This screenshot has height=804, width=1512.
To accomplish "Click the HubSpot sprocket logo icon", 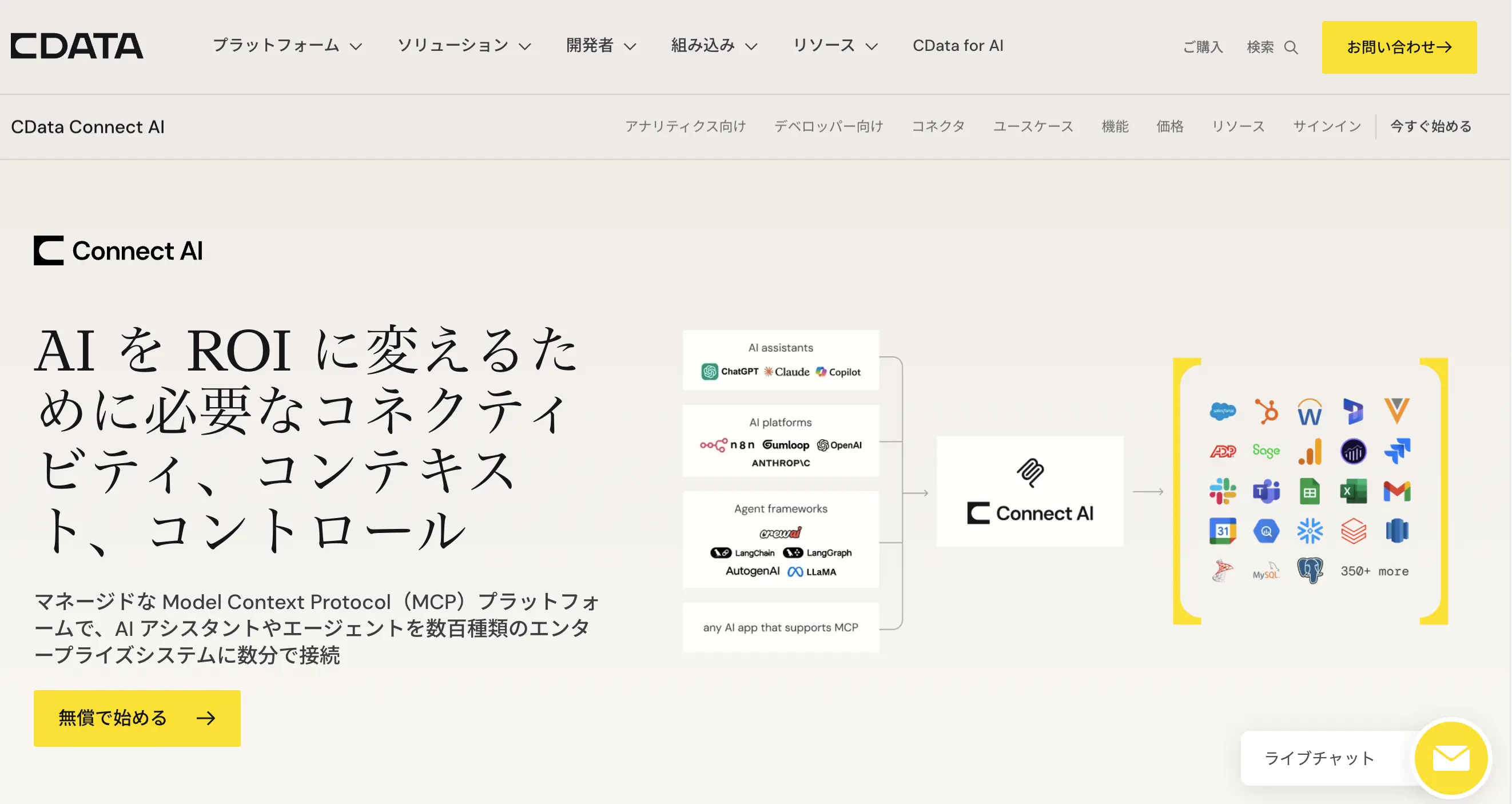I will 1266,411.
